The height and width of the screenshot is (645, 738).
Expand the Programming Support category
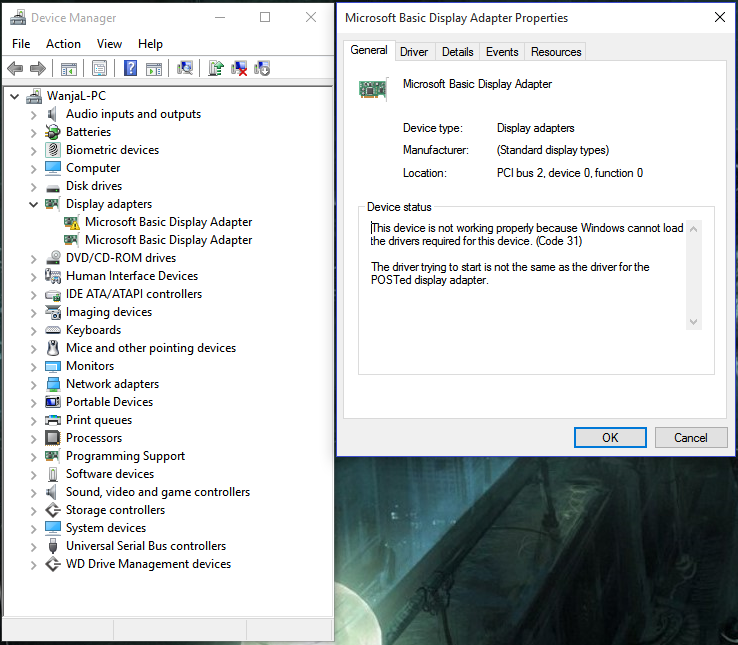coord(33,457)
